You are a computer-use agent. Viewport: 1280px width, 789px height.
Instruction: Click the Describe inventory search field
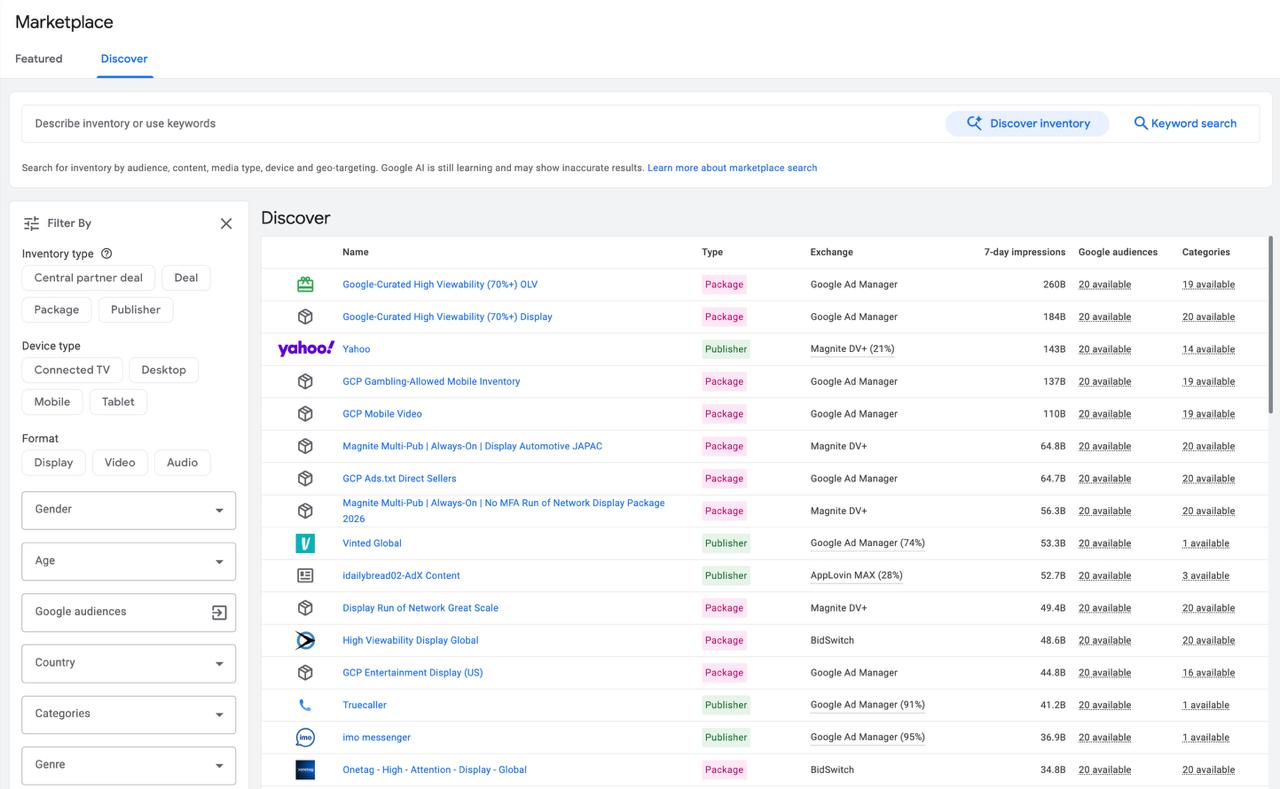coord(480,124)
